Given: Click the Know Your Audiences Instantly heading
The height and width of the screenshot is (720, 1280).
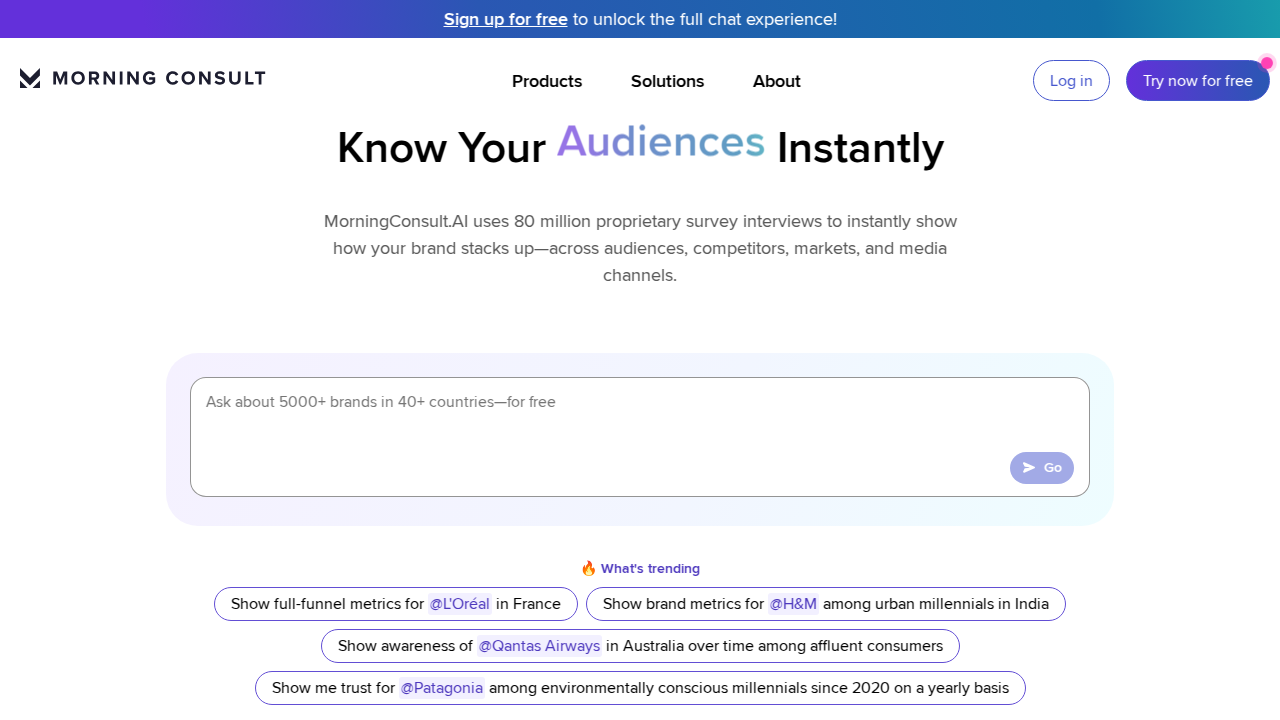Looking at the screenshot, I should [x=640, y=146].
